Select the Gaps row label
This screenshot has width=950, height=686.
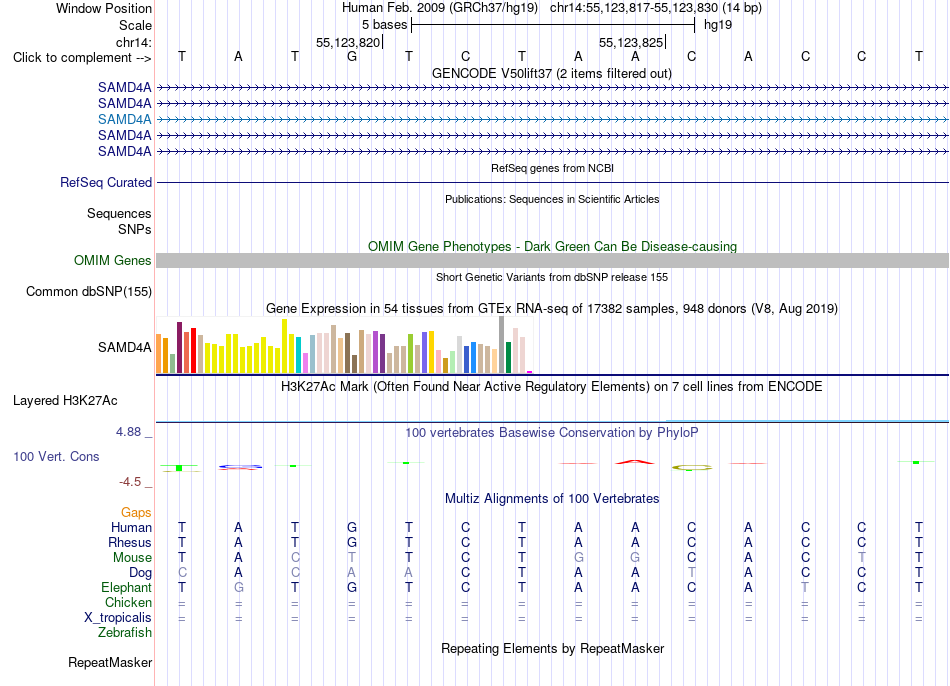pyautogui.click(x=136, y=513)
